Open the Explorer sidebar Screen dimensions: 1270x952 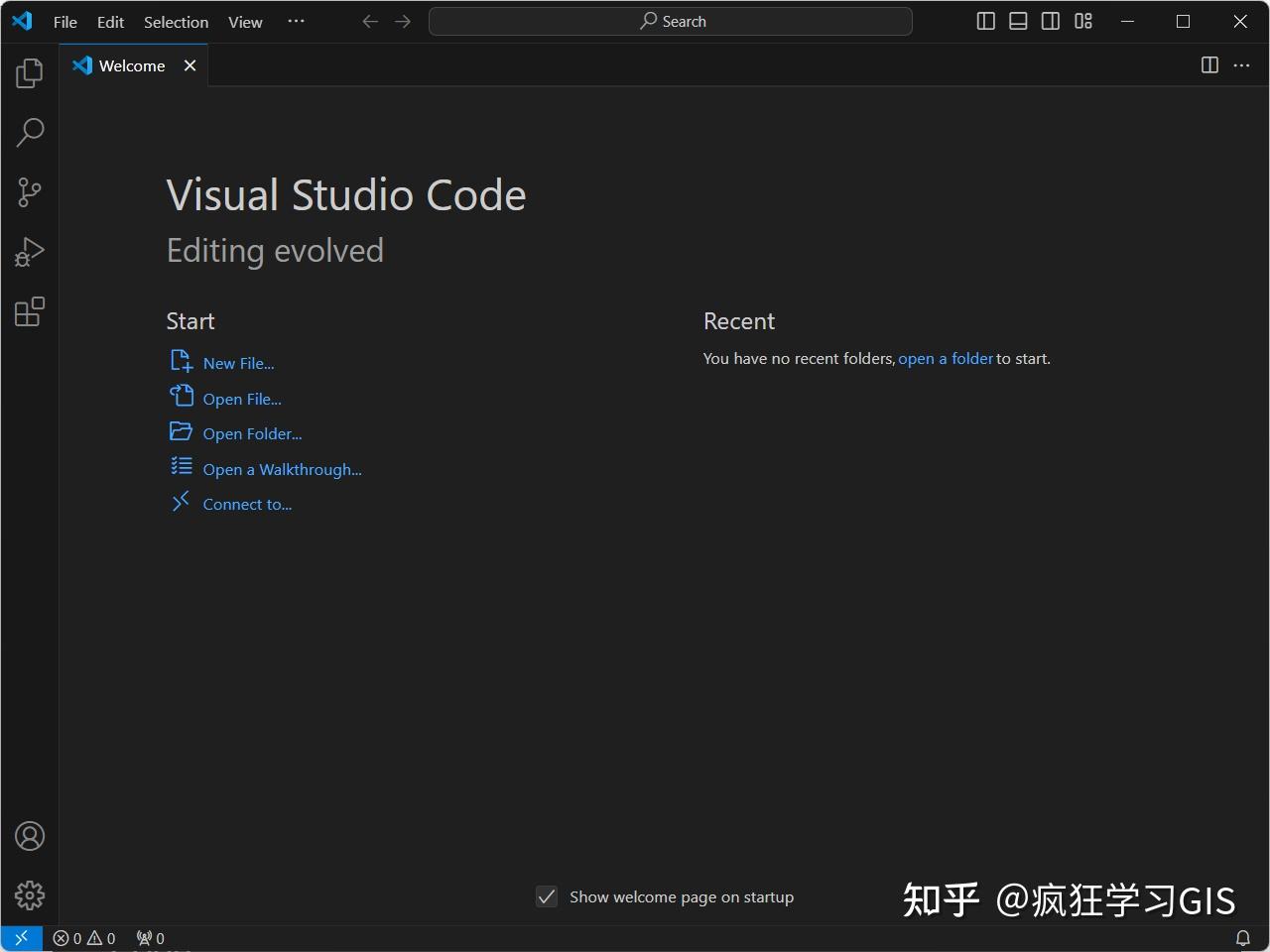[x=29, y=72]
